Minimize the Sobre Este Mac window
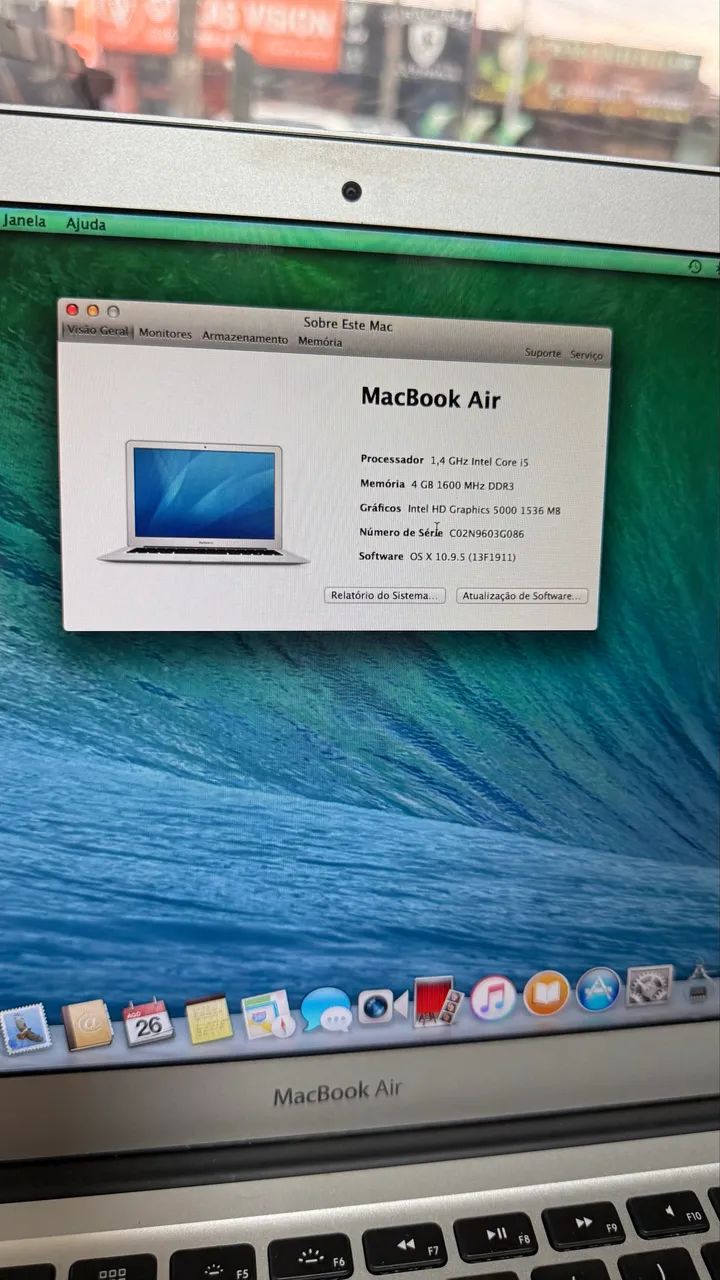 93,311
